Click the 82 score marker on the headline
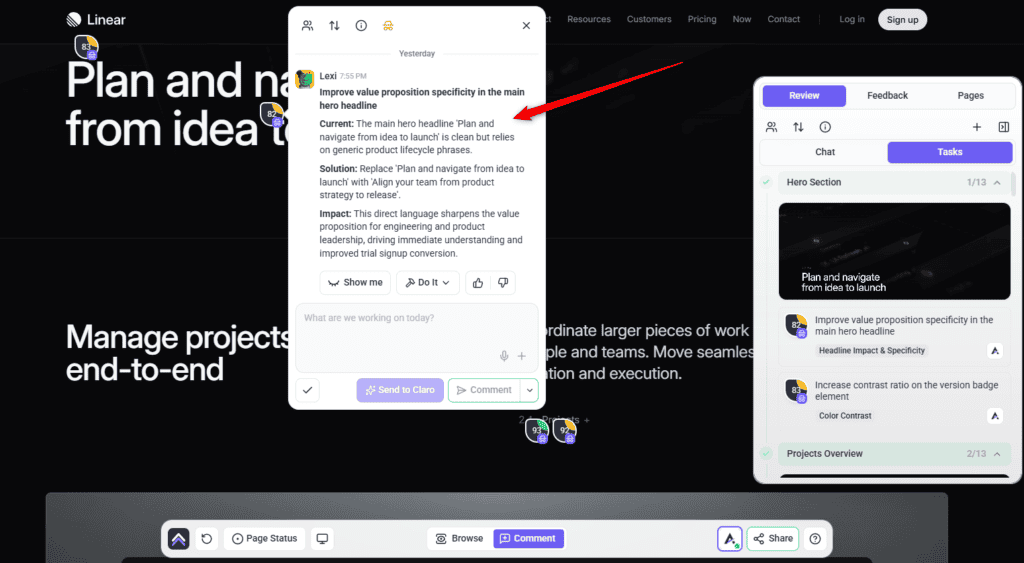The height and width of the screenshot is (563, 1024). click(x=272, y=114)
